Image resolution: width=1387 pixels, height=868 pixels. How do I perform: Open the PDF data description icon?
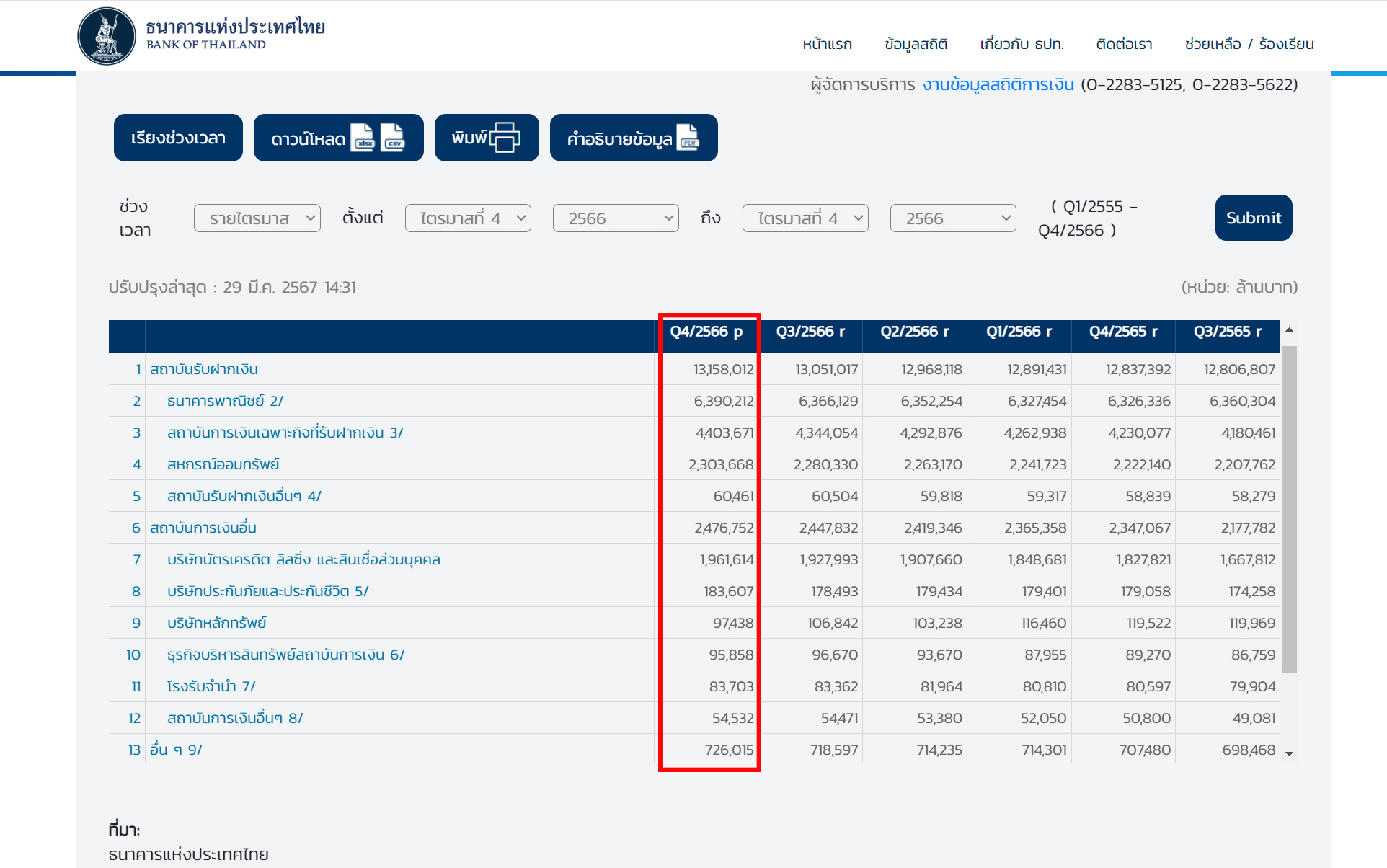coord(688,138)
